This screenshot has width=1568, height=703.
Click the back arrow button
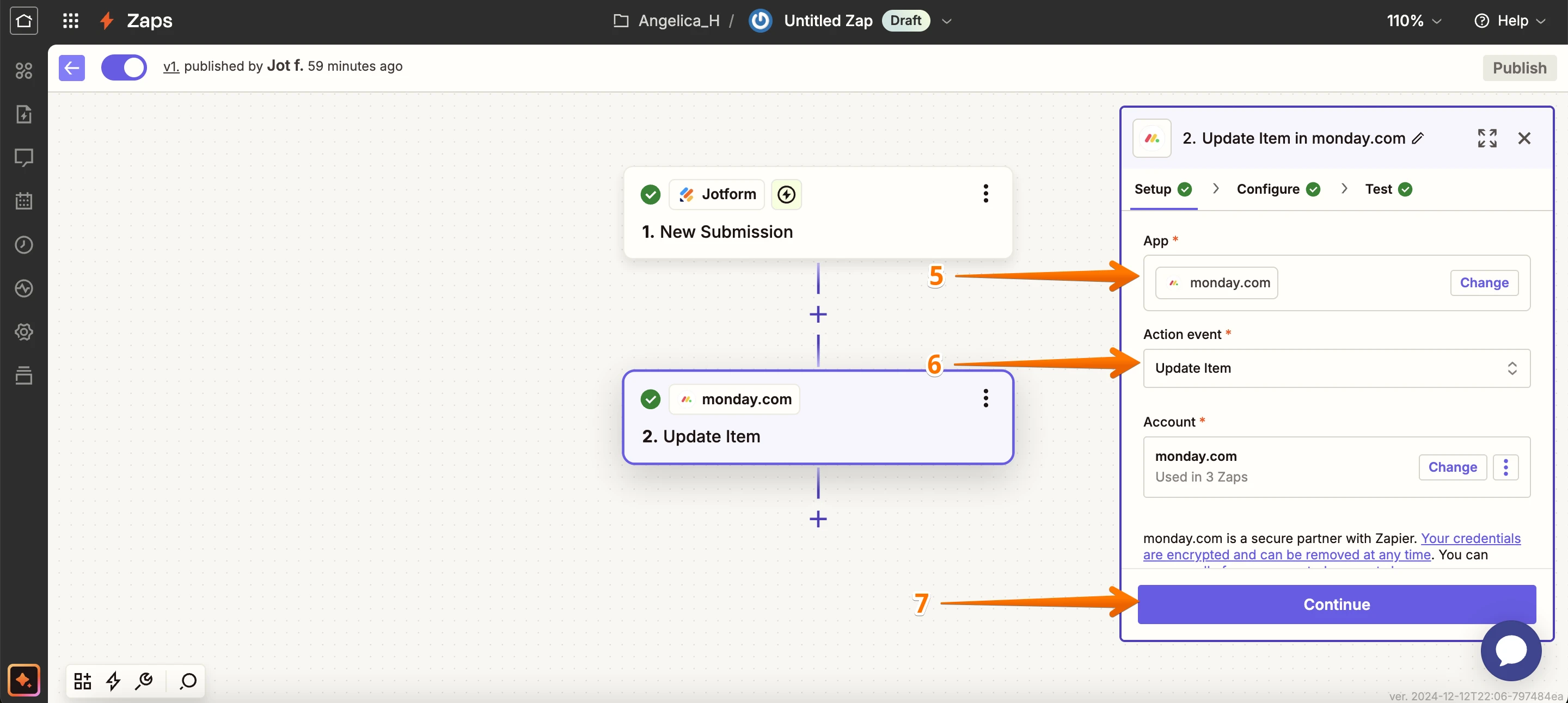point(71,67)
